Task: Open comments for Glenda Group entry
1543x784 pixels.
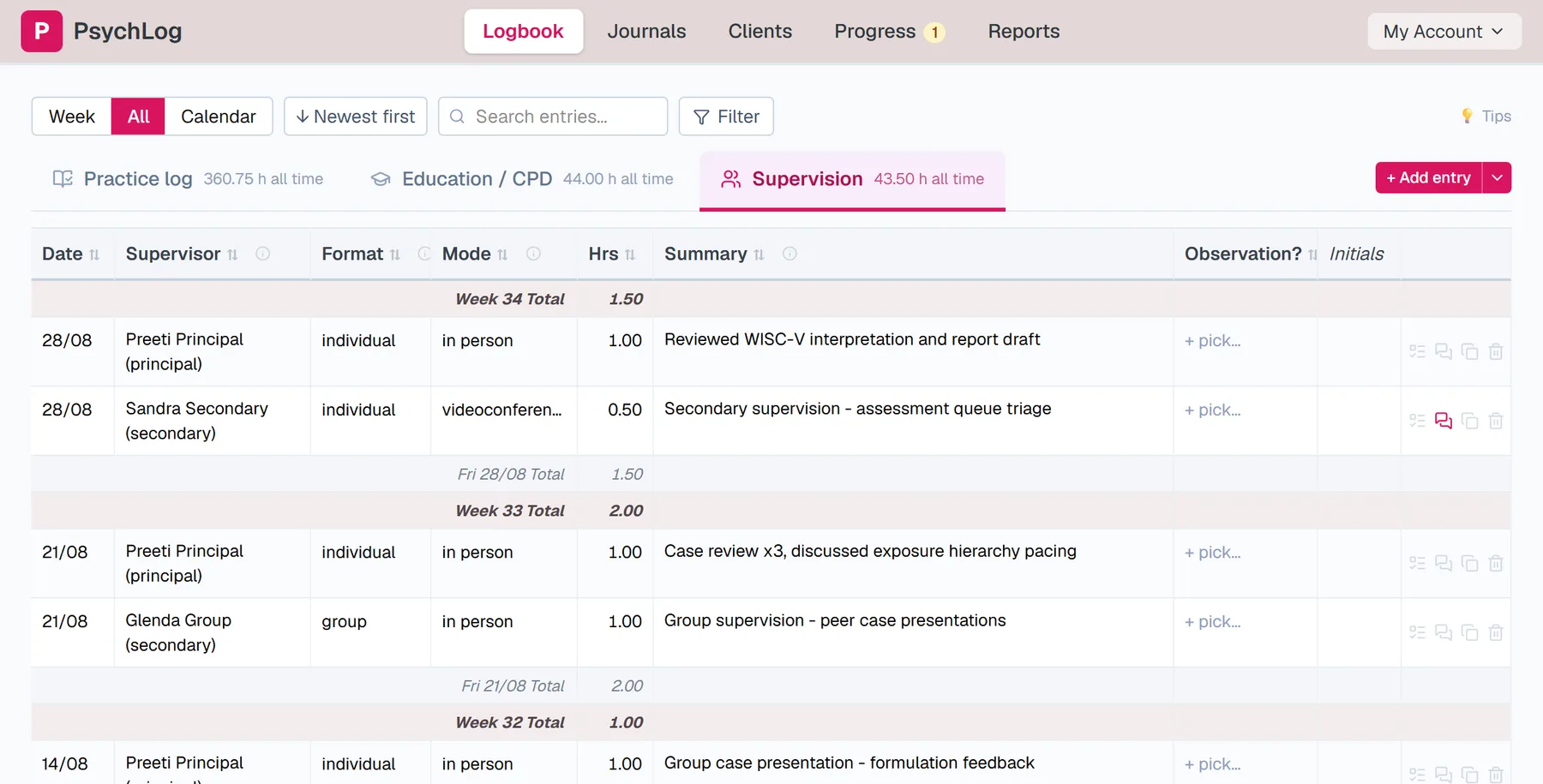Action: coord(1444,632)
